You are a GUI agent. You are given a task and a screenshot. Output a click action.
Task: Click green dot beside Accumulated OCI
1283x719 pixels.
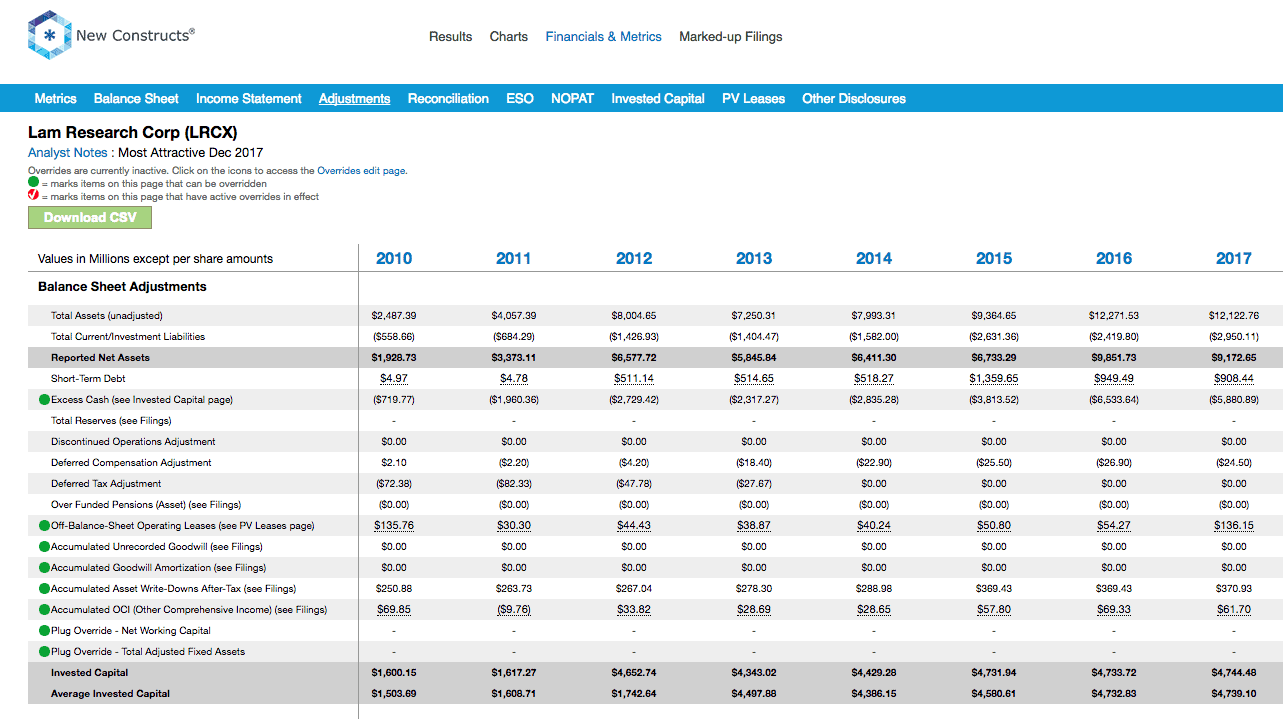pos(44,610)
